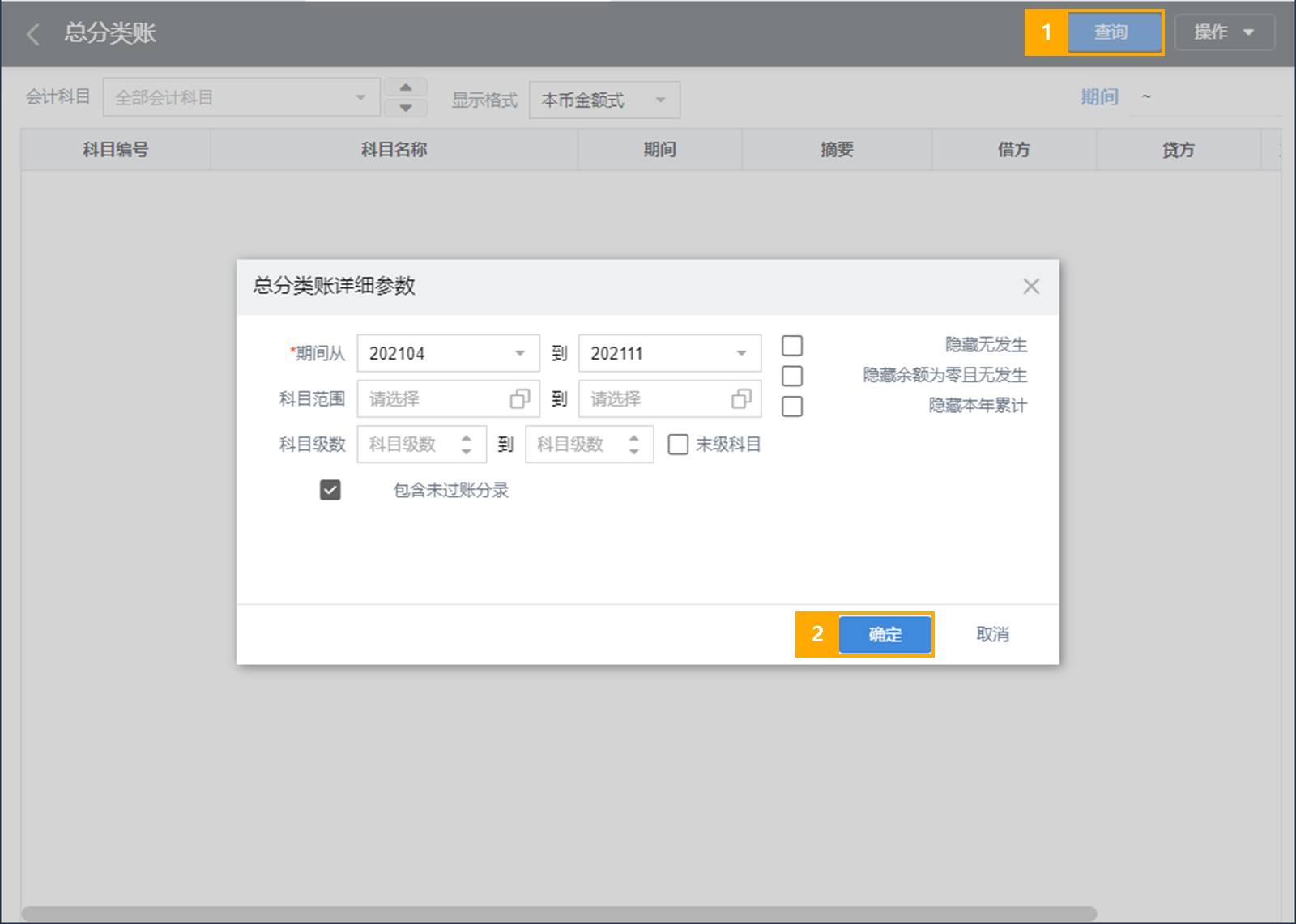
Task: Select the 摘要 column header
Action: pos(837,150)
